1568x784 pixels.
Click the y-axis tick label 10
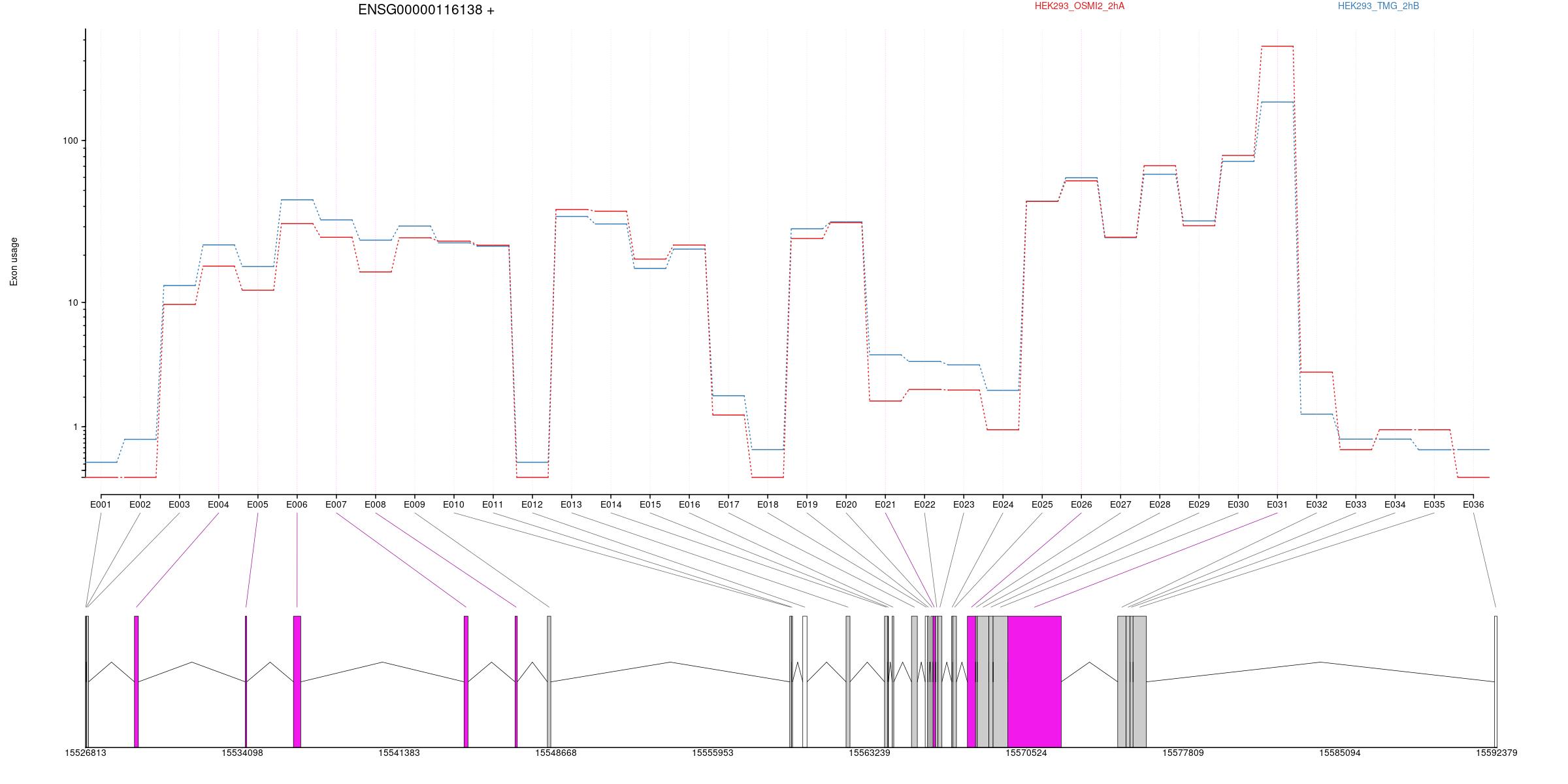pos(73,302)
